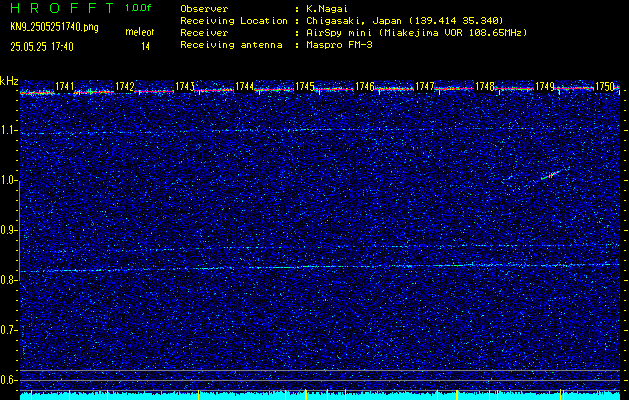Click the 1744 time marker

[244, 86]
